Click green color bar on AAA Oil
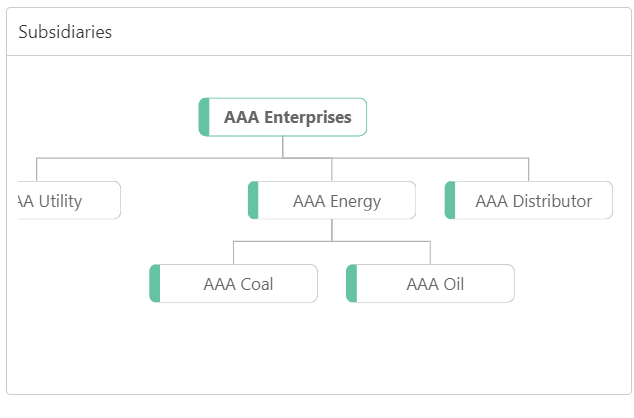Screen dimensions: 634x418 (x=352, y=284)
